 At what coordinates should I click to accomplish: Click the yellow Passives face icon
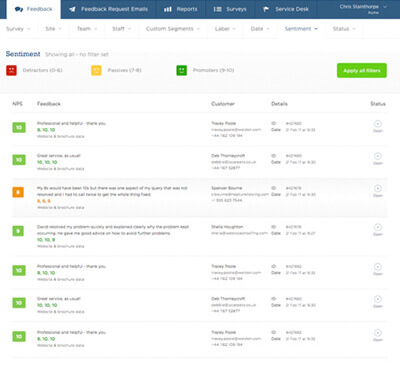[x=96, y=70]
